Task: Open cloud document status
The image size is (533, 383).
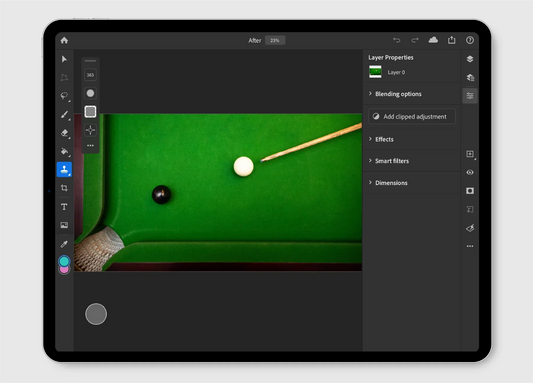Action: point(433,40)
